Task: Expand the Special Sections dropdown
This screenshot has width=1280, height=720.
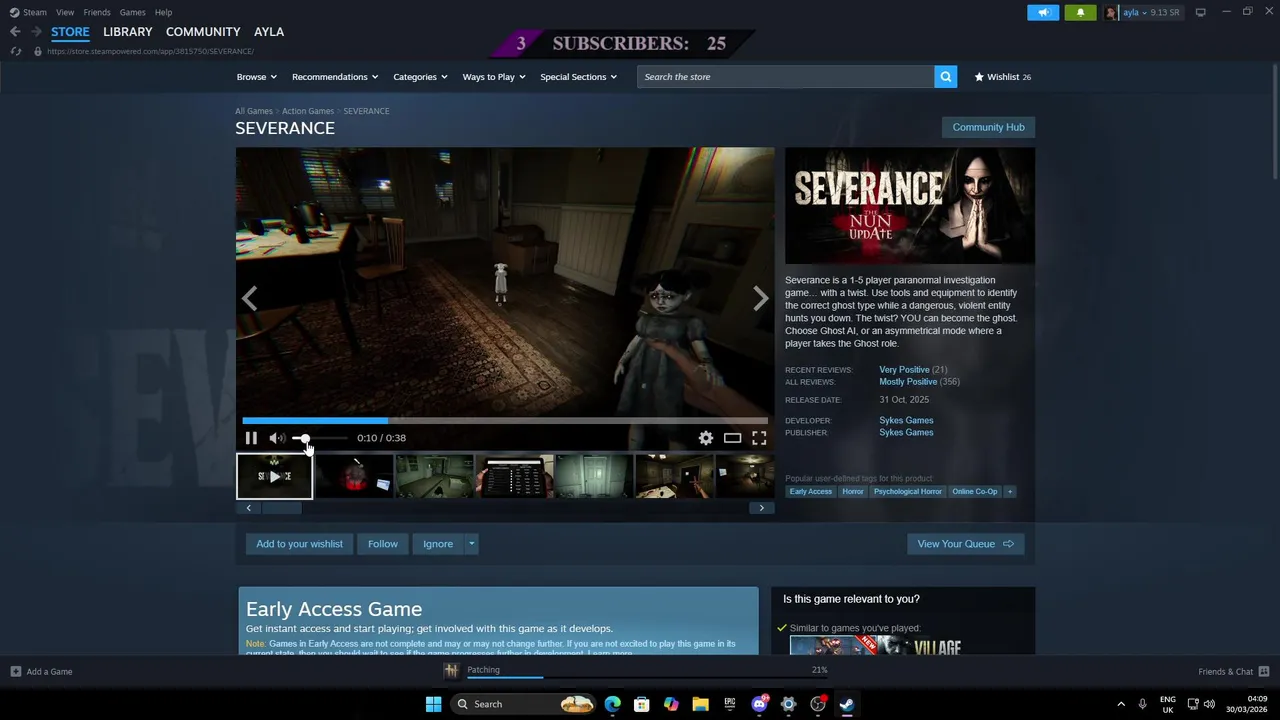Action: pos(578,77)
